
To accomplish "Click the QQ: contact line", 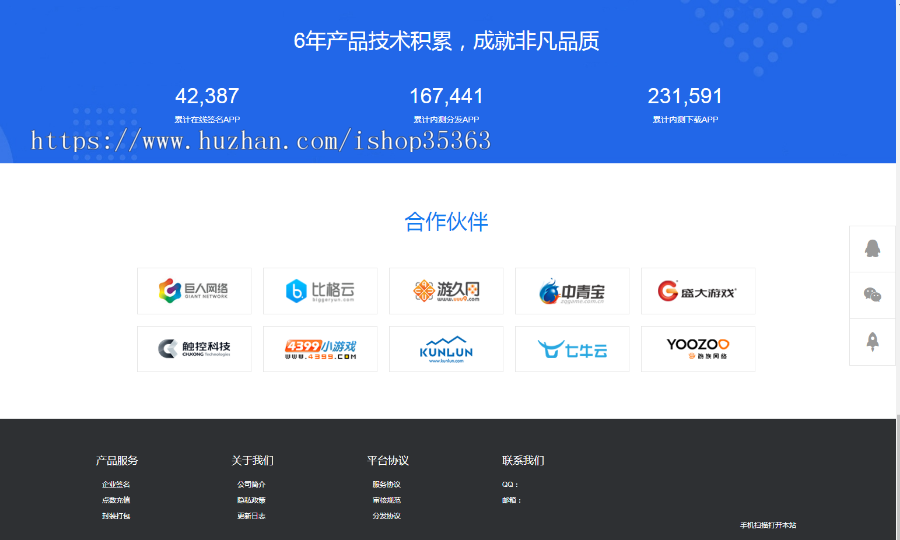I will click(510, 484).
